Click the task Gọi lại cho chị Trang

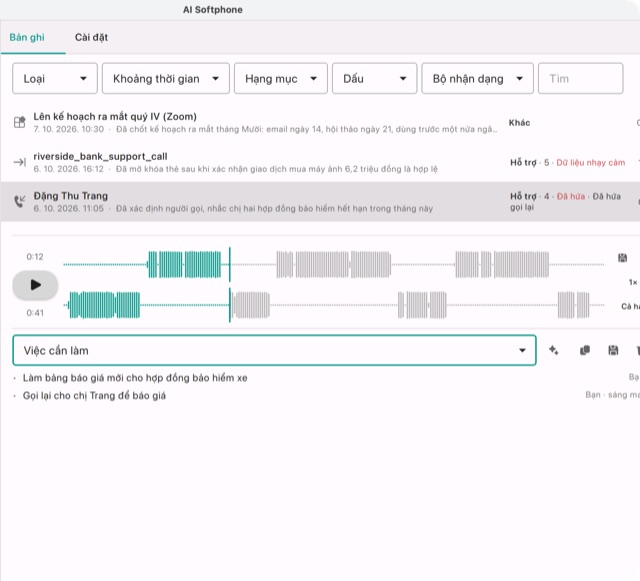94,396
